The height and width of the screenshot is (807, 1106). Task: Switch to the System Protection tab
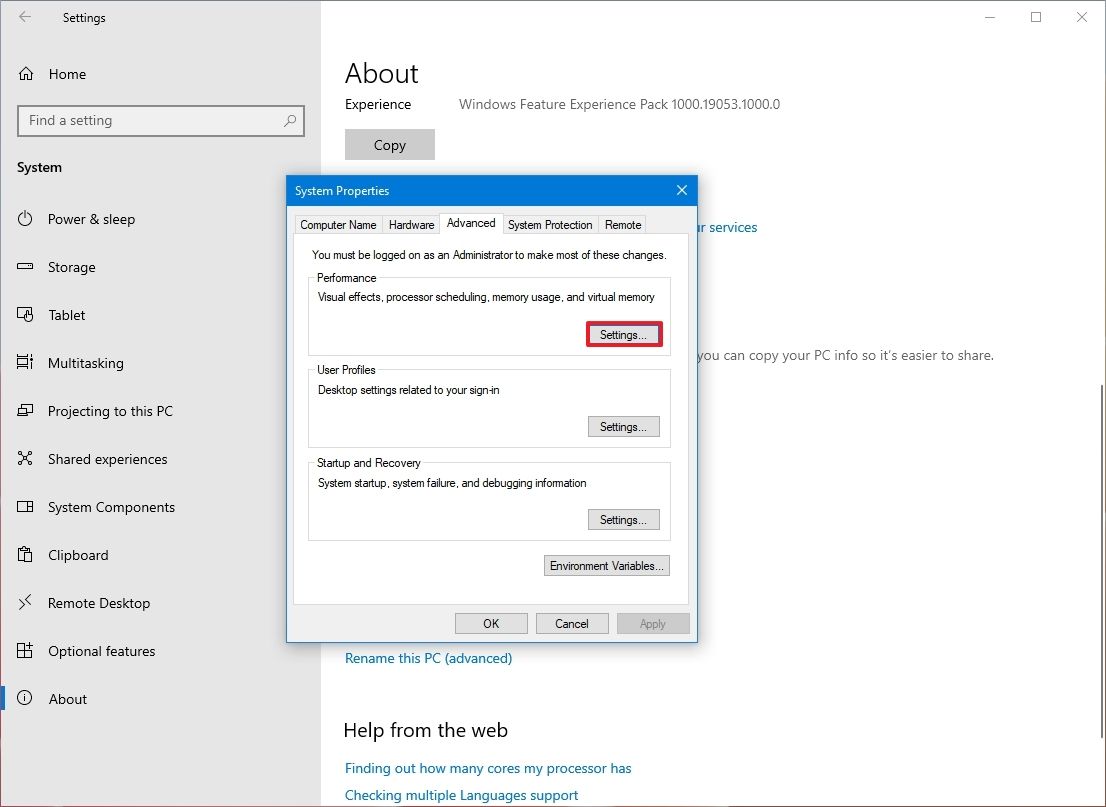[x=550, y=224]
